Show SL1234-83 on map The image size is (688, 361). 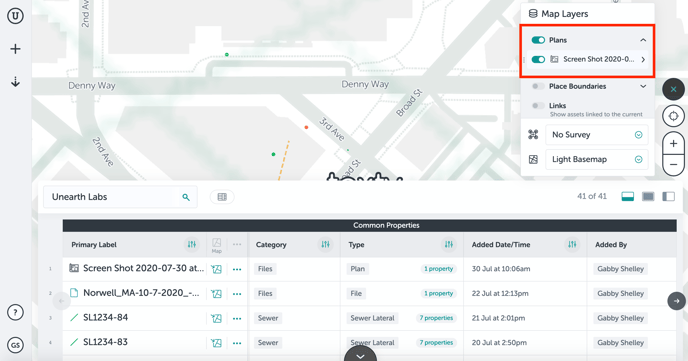click(216, 343)
